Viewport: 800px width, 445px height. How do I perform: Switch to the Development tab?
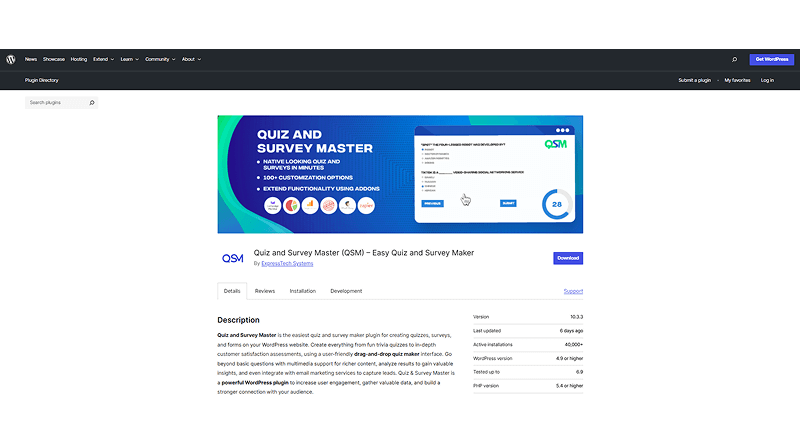point(346,291)
